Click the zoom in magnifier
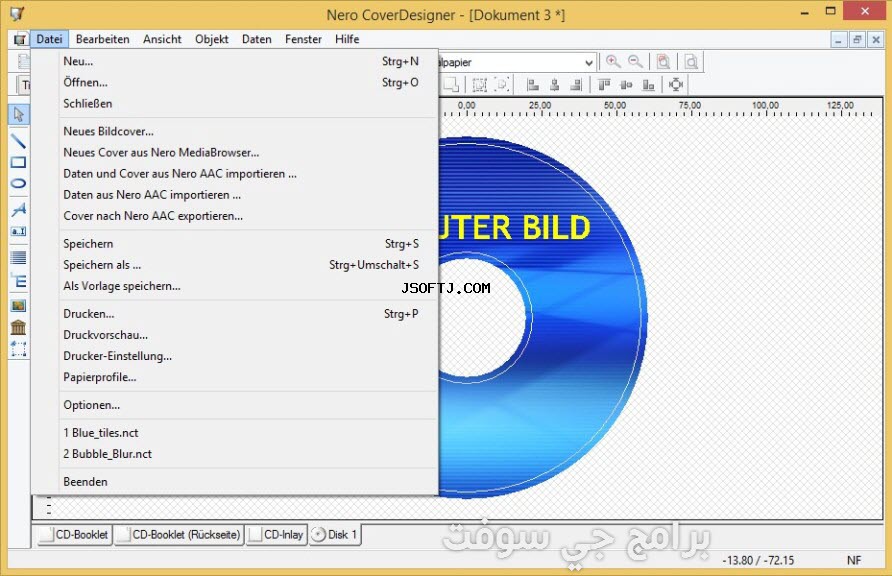This screenshot has height=576, width=892. click(x=613, y=61)
